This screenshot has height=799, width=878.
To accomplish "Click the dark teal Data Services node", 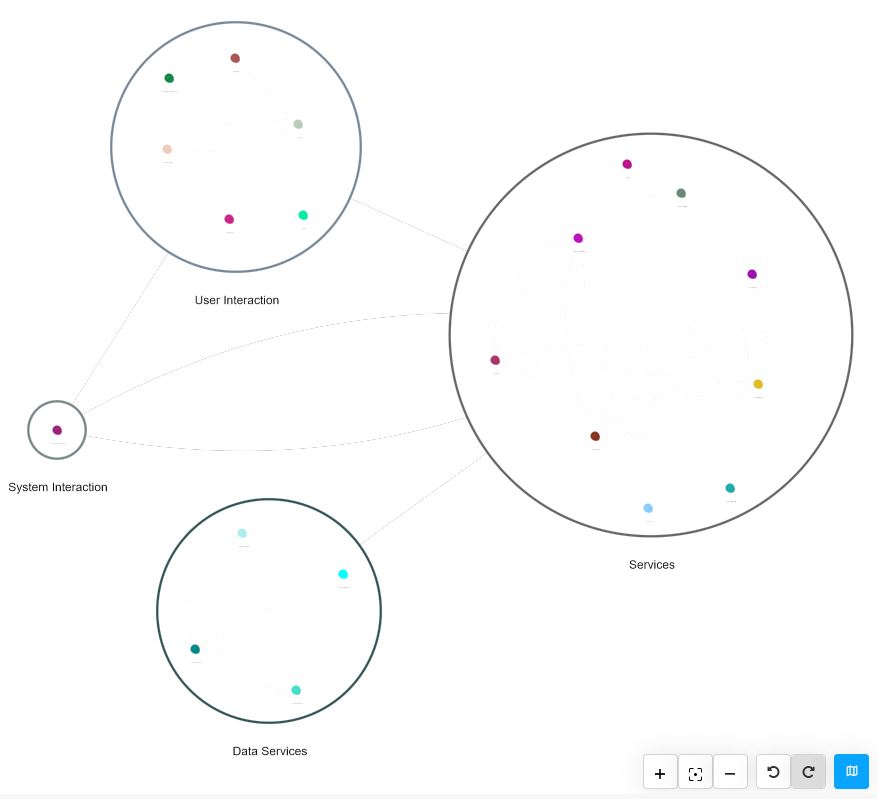I will point(195,649).
